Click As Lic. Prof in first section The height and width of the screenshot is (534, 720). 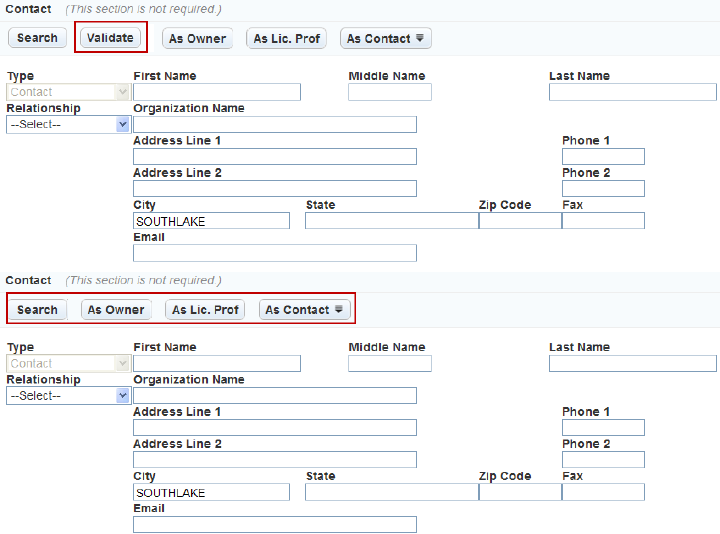coord(286,39)
